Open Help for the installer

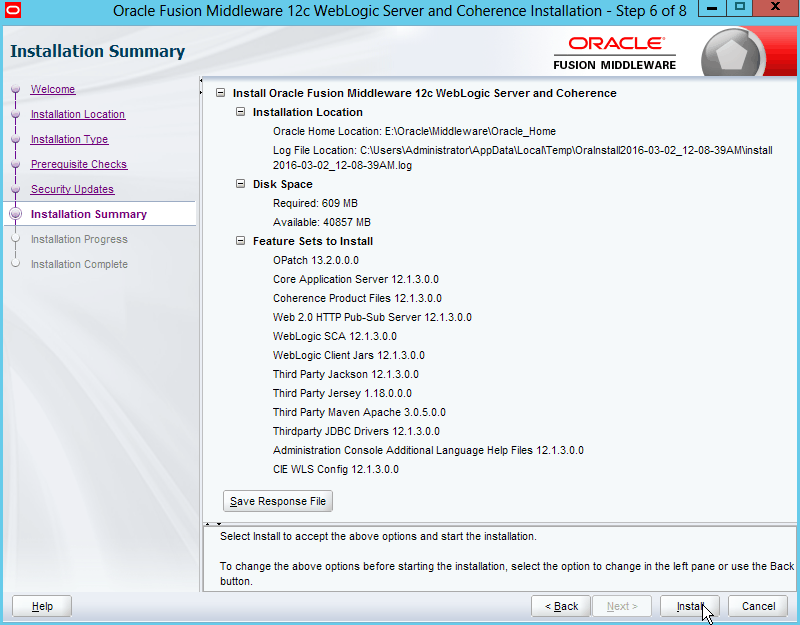tap(42, 606)
